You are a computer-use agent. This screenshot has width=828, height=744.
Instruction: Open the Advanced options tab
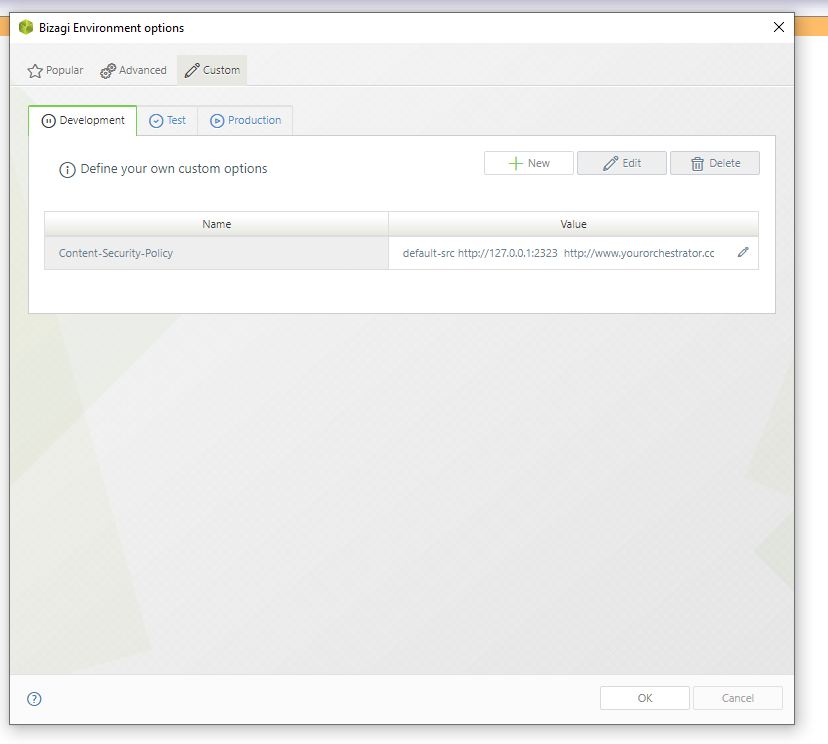[x=133, y=70]
